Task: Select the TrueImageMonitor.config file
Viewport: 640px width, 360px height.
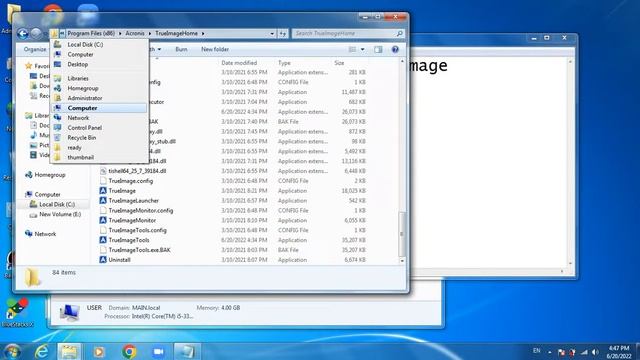Action: coord(141,211)
